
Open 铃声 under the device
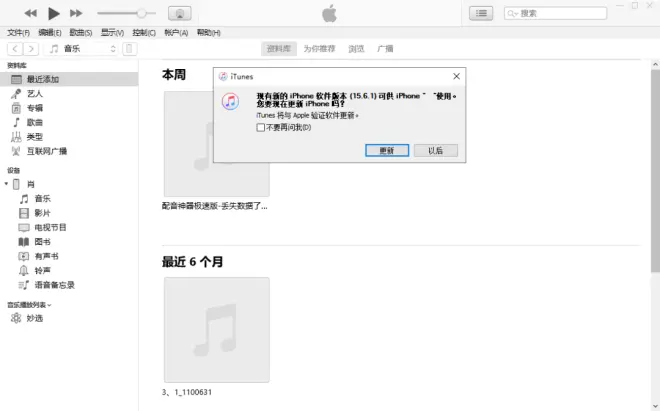(x=69, y=270)
